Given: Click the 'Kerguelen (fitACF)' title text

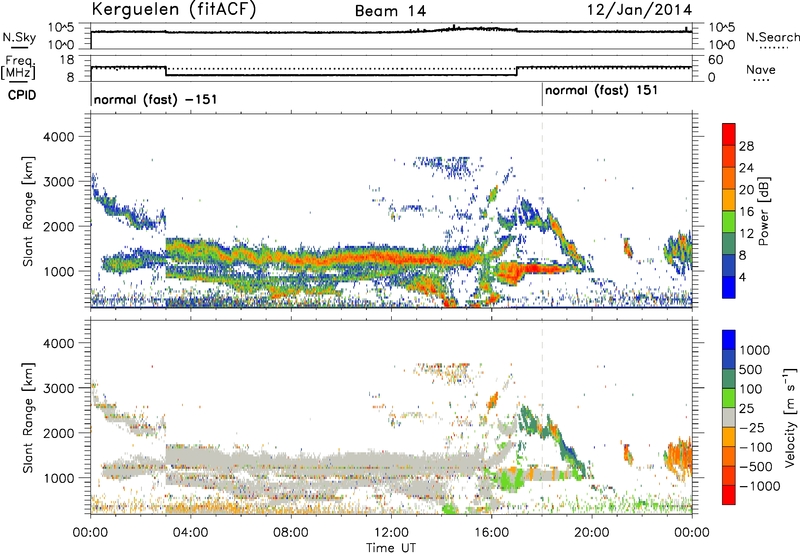Looking at the screenshot, I should 173,10.
